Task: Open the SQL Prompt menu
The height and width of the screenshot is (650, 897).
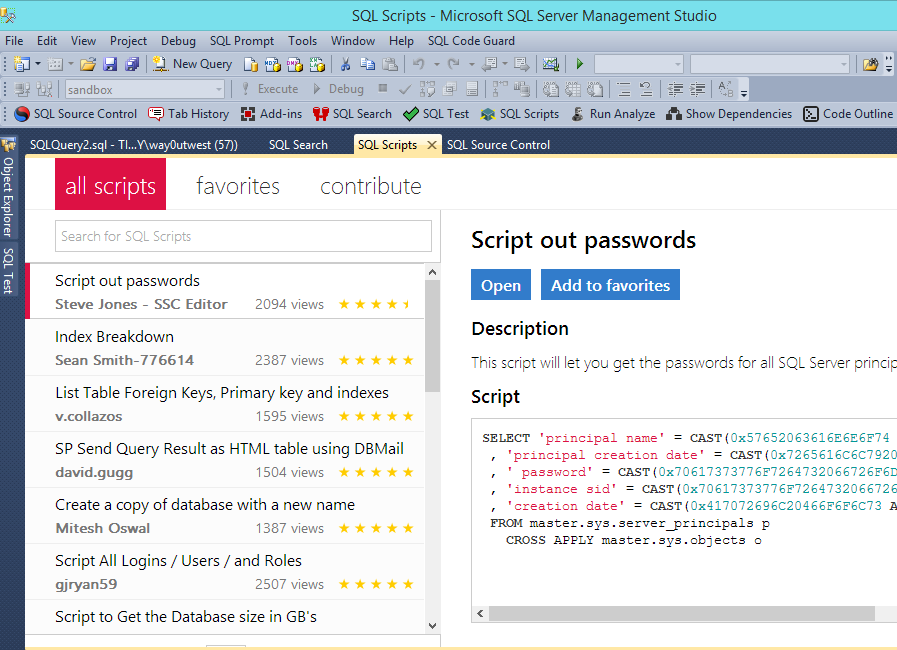Action: [241, 41]
